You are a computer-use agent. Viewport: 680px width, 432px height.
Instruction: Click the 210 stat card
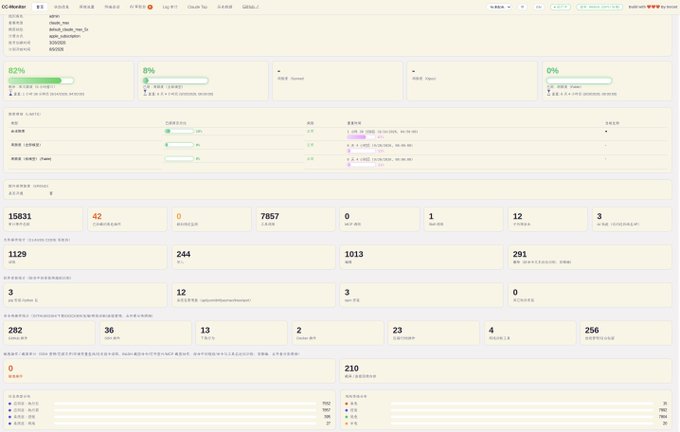point(506,371)
